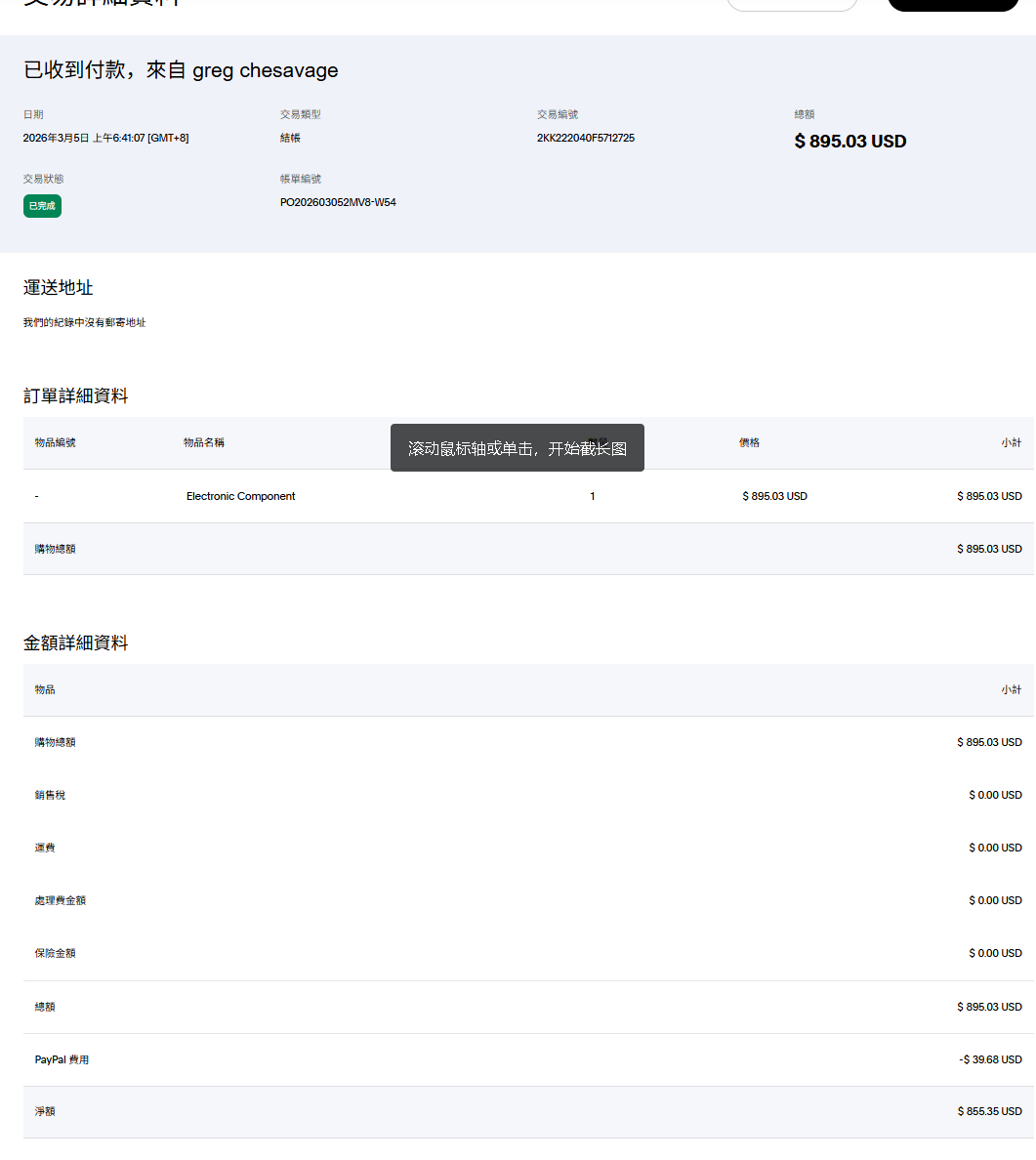The image size is (1036, 1160).
Task: Click the net amount $ 855.35 USD
Action: pyautogui.click(x=989, y=1111)
